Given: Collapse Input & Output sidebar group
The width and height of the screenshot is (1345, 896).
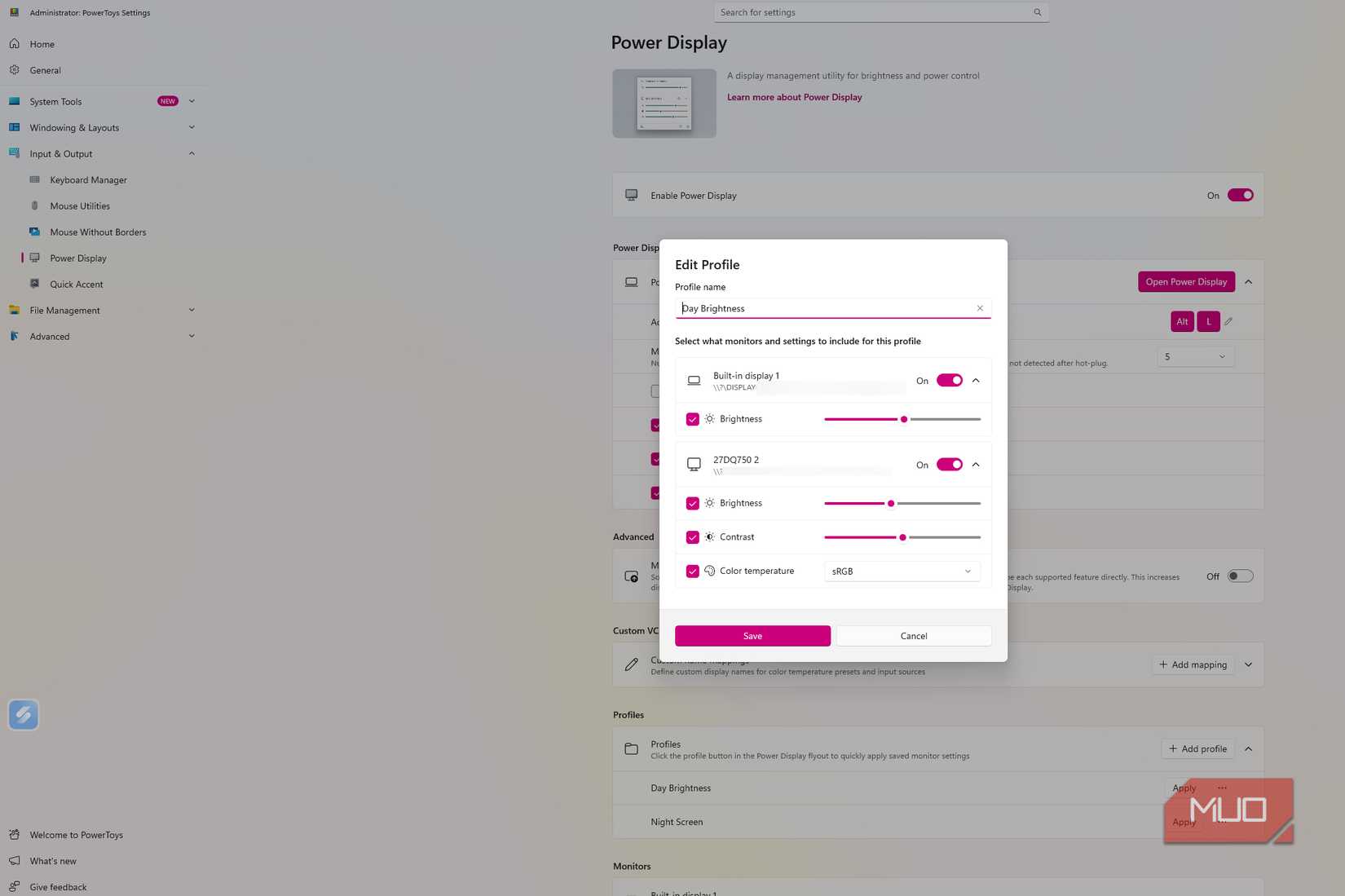Looking at the screenshot, I should click(x=192, y=153).
